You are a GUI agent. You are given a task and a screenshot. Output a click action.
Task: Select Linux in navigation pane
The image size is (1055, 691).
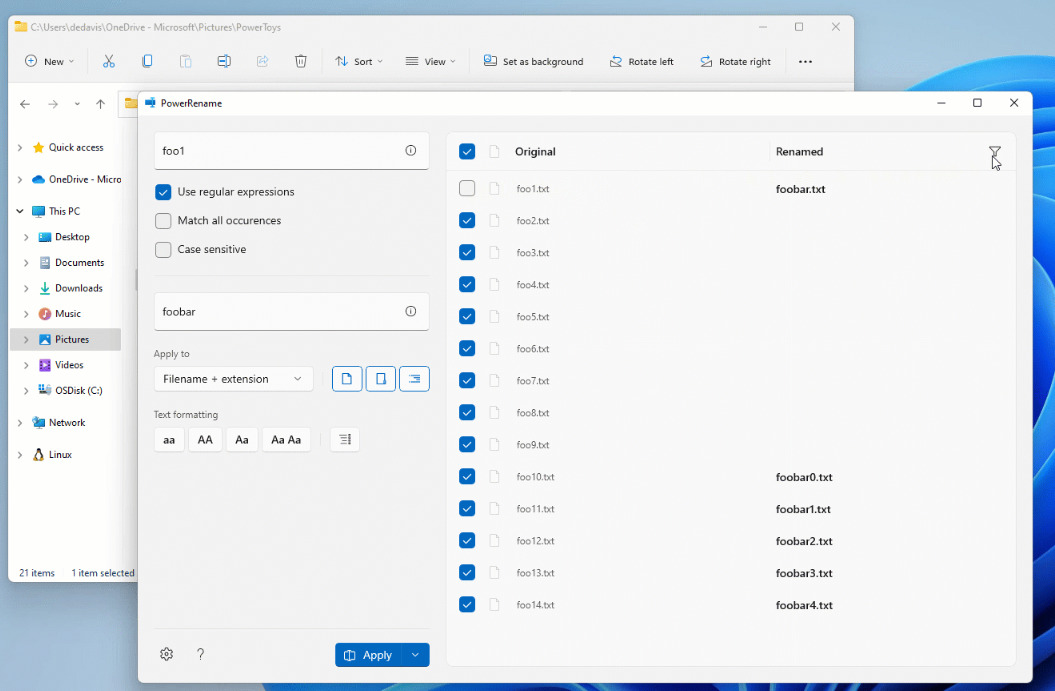(60, 455)
